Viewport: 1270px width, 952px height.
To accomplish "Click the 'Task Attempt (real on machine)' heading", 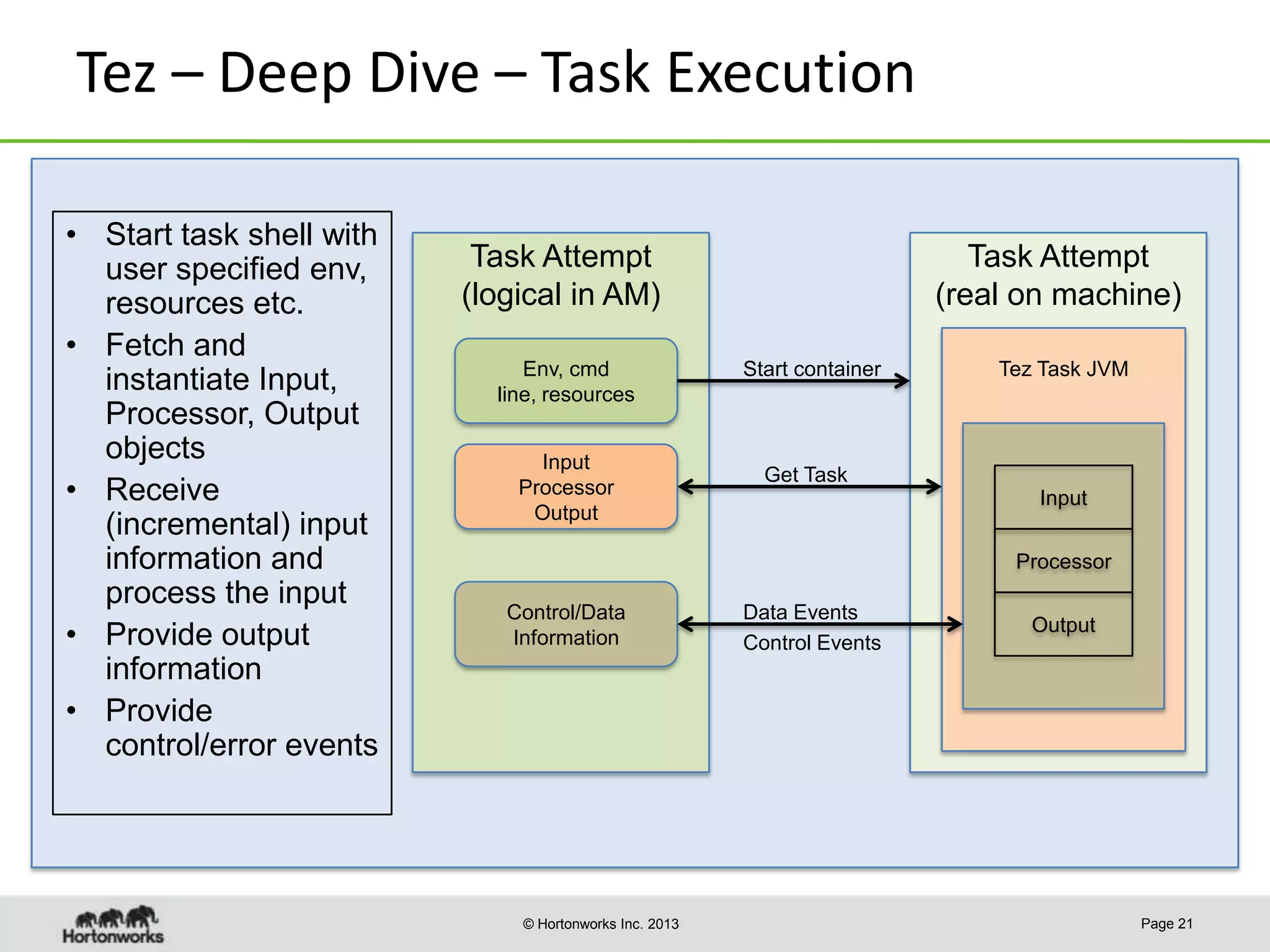I will pos(1058,275).
